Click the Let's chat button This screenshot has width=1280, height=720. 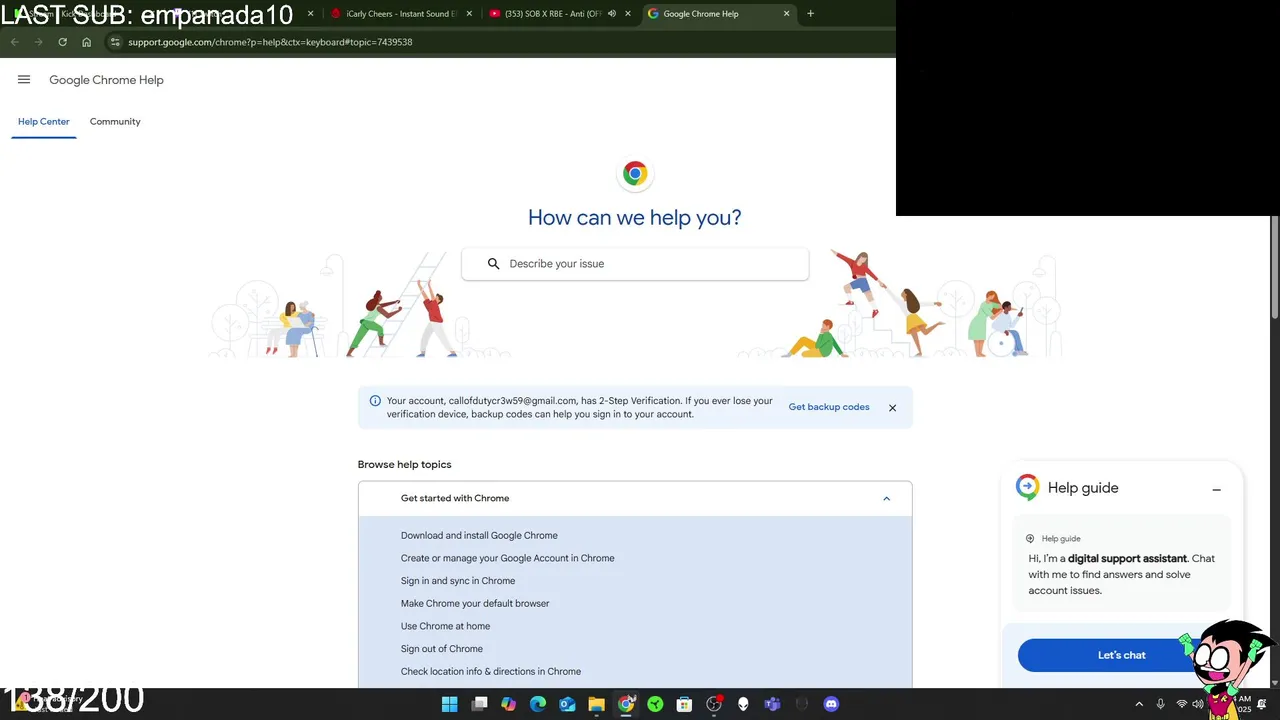[x=1121, y=656]
